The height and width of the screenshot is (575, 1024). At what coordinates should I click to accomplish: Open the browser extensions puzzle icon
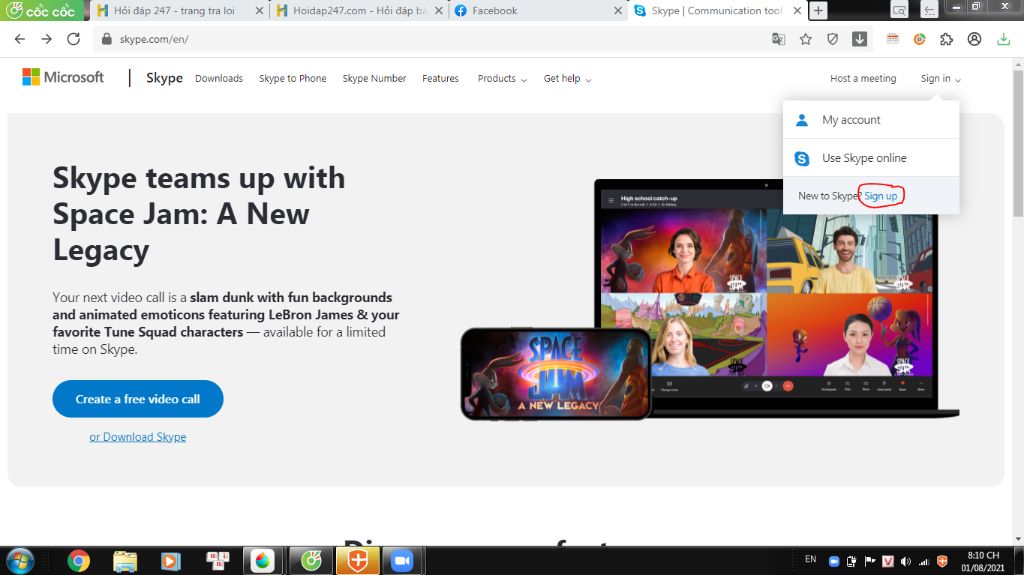[946, 39]
